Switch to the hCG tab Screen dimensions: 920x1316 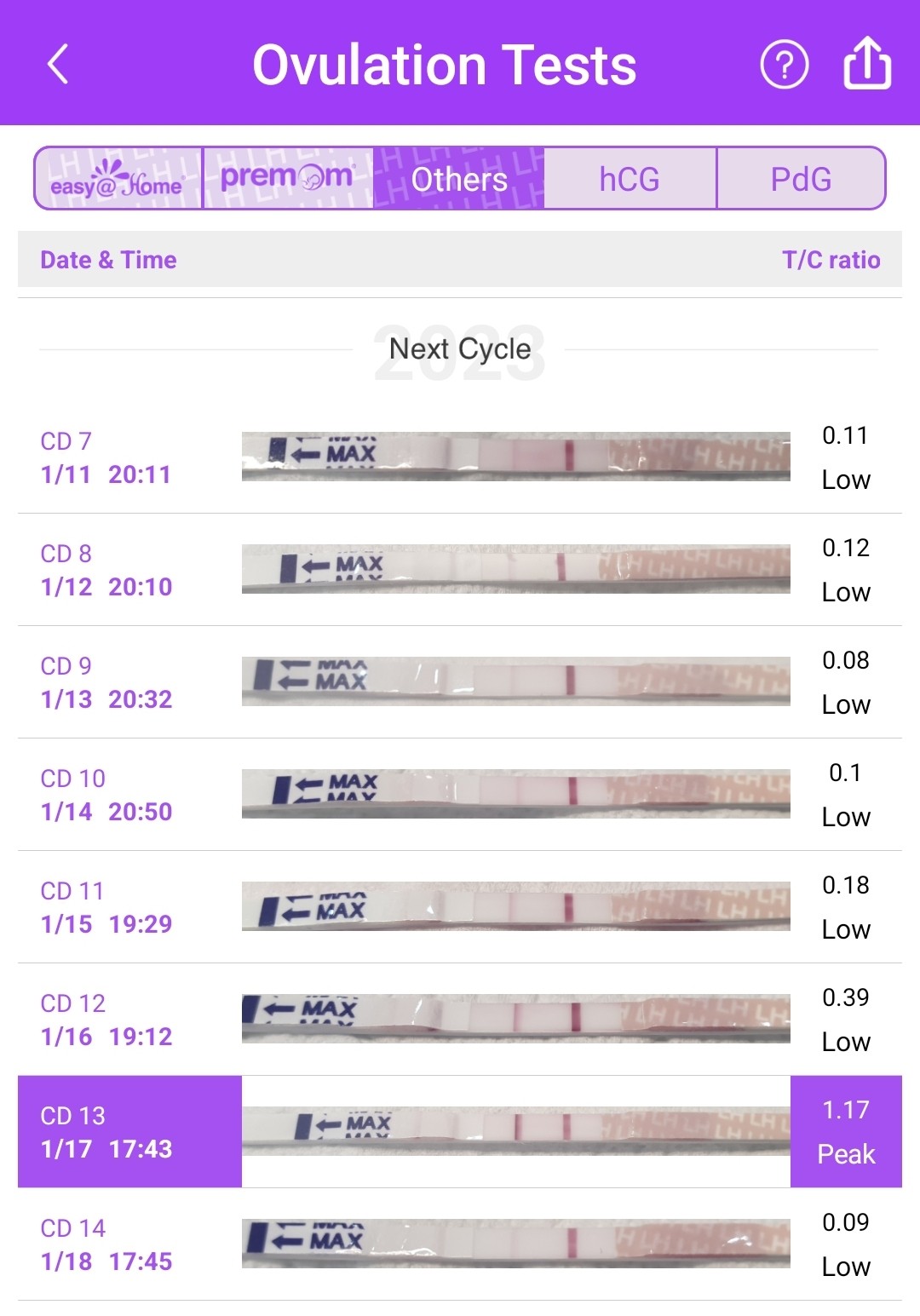[630, 178]
